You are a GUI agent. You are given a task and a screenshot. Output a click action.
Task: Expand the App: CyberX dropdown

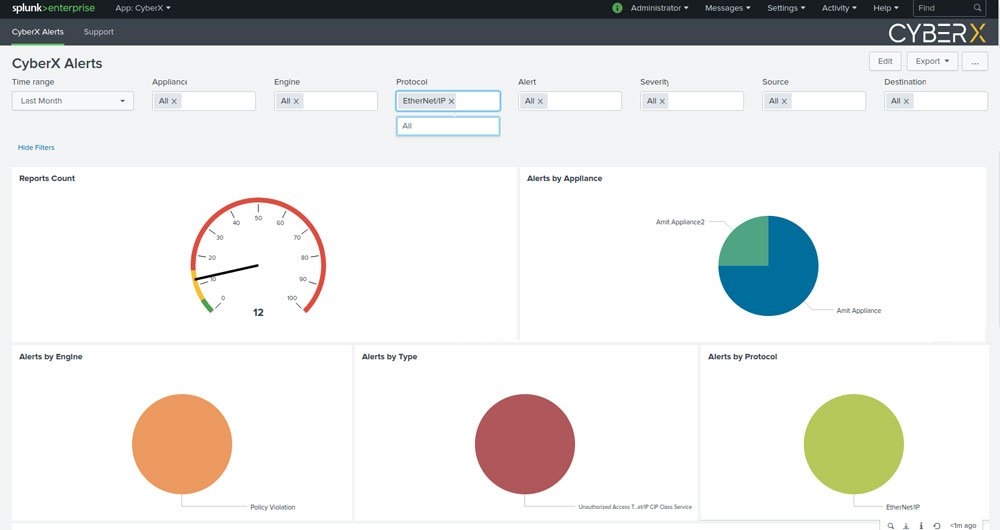click(x=143, y=8)
